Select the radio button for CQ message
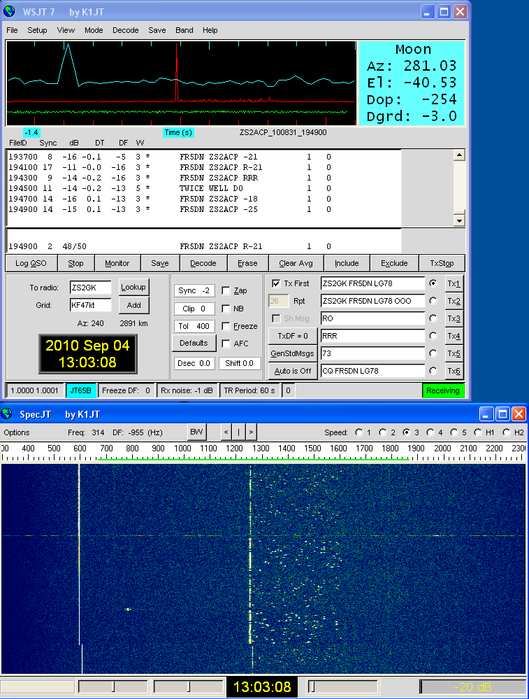Image resolution: width=529 pixels, height=699 pixels. point(433,371)
